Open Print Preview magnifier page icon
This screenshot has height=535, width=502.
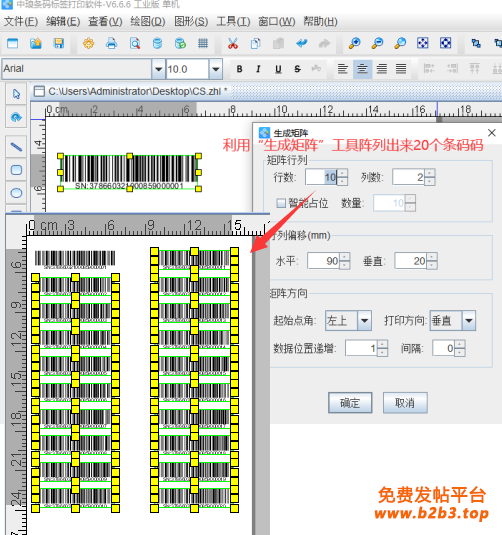tap(134, 43)
